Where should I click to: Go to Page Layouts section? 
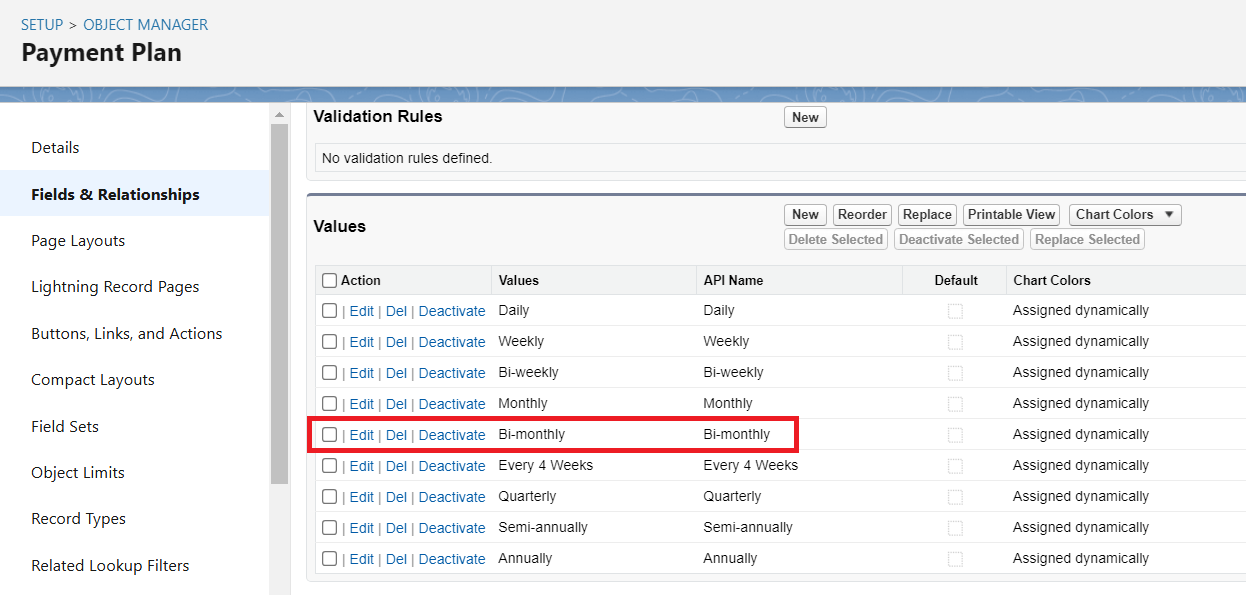point(78,241)
